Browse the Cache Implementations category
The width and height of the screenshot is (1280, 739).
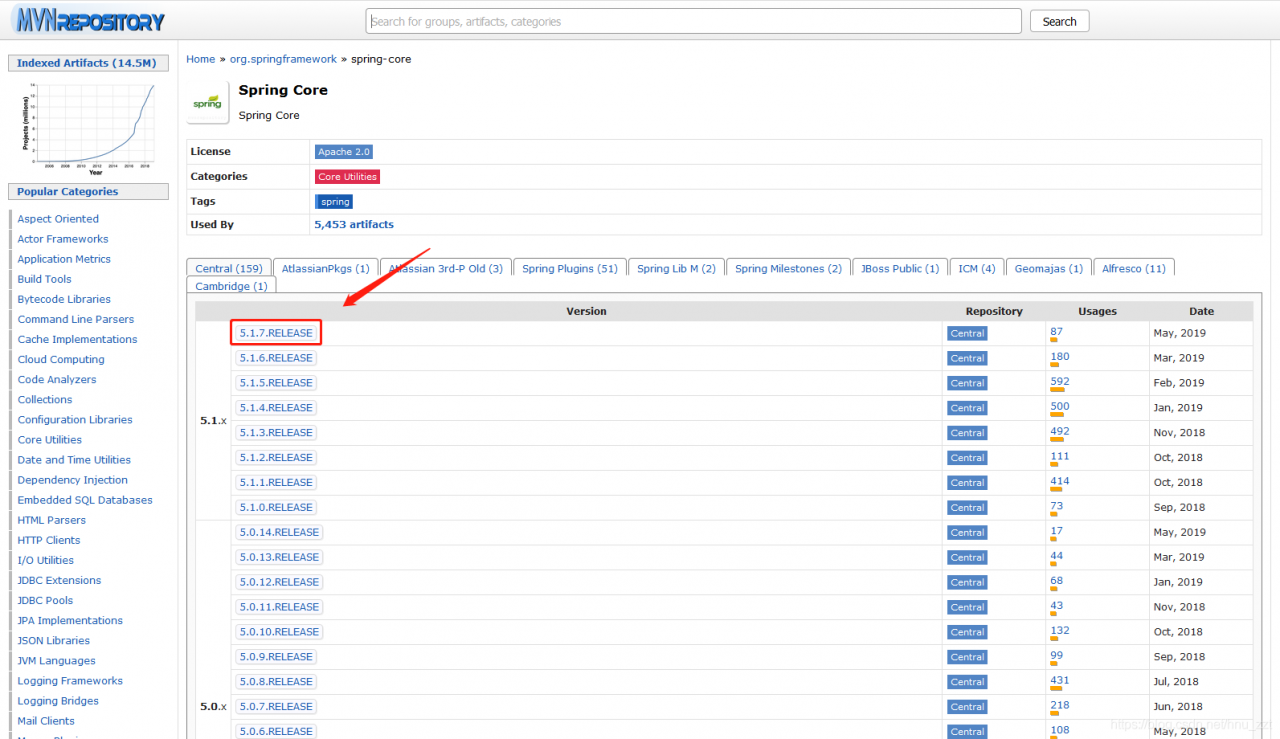click(x=77, y=339)
